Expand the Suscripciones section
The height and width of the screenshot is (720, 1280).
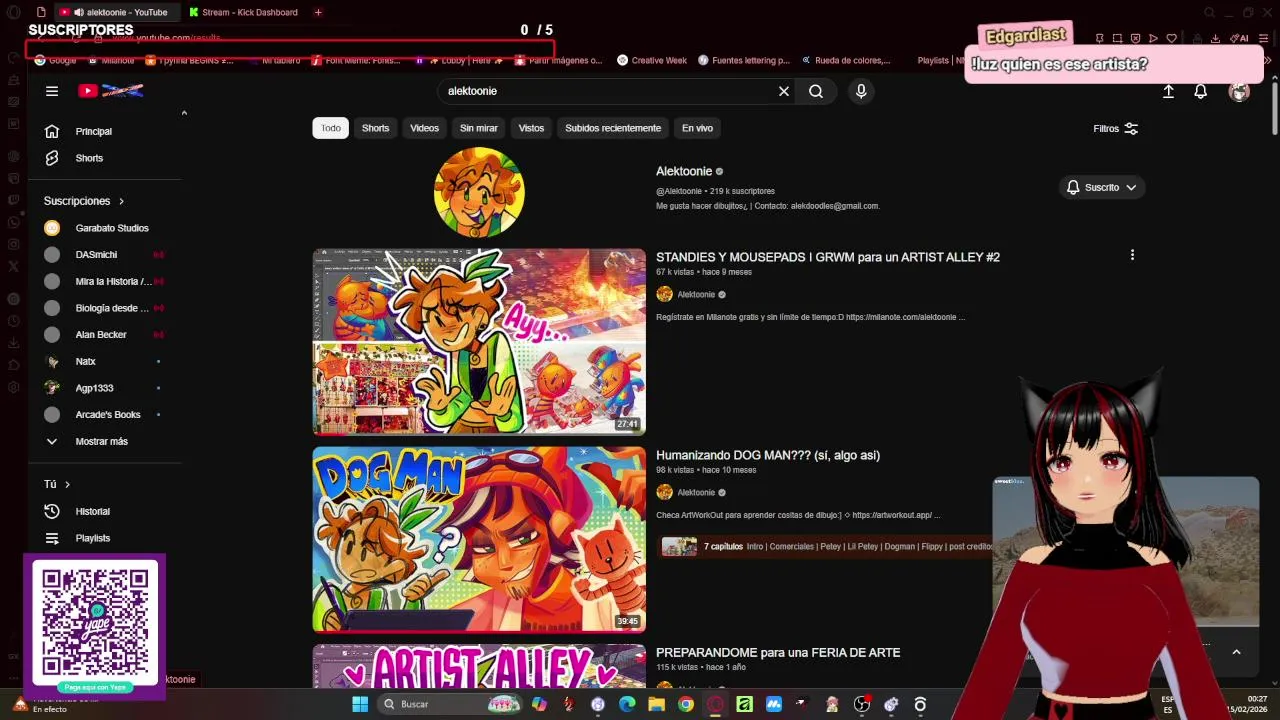(85, 201)
